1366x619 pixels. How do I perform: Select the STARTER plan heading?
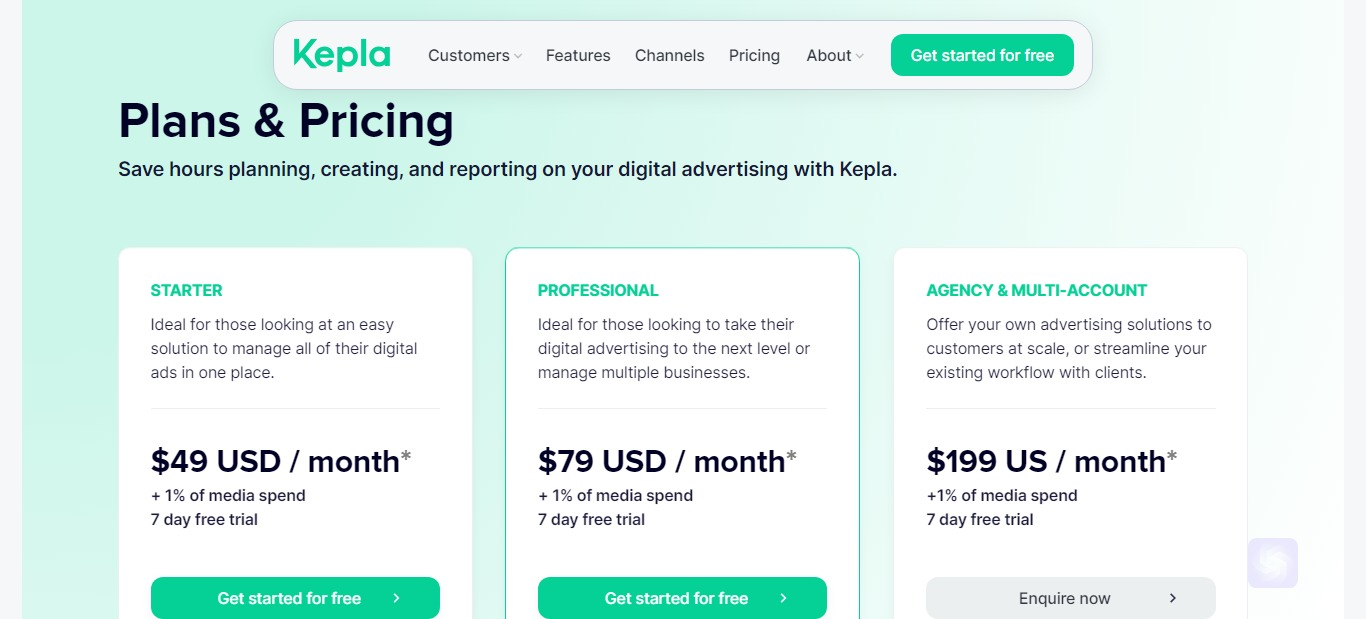point(187,290)
